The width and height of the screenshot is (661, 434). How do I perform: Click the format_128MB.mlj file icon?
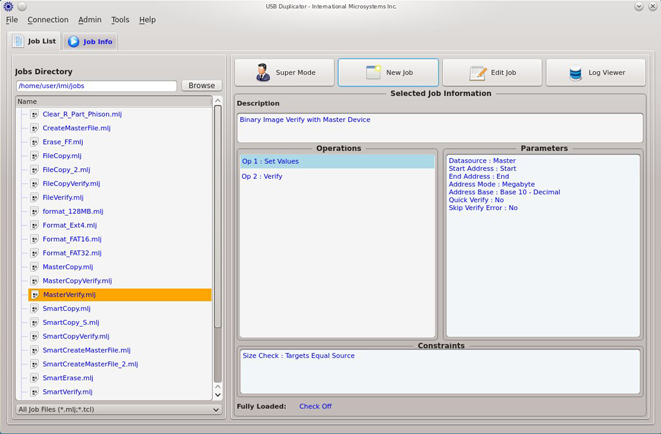[x=35, y=212]
